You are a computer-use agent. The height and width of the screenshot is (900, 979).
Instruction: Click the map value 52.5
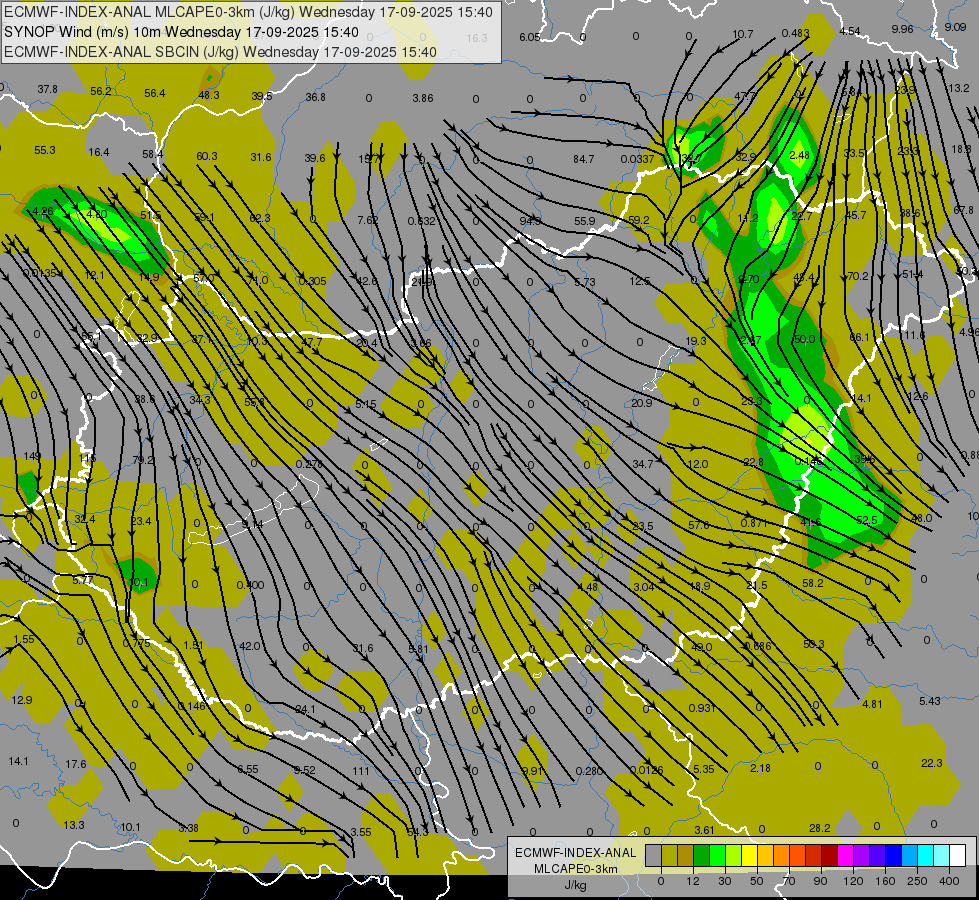pyautogui.click(x=867, y=520)
